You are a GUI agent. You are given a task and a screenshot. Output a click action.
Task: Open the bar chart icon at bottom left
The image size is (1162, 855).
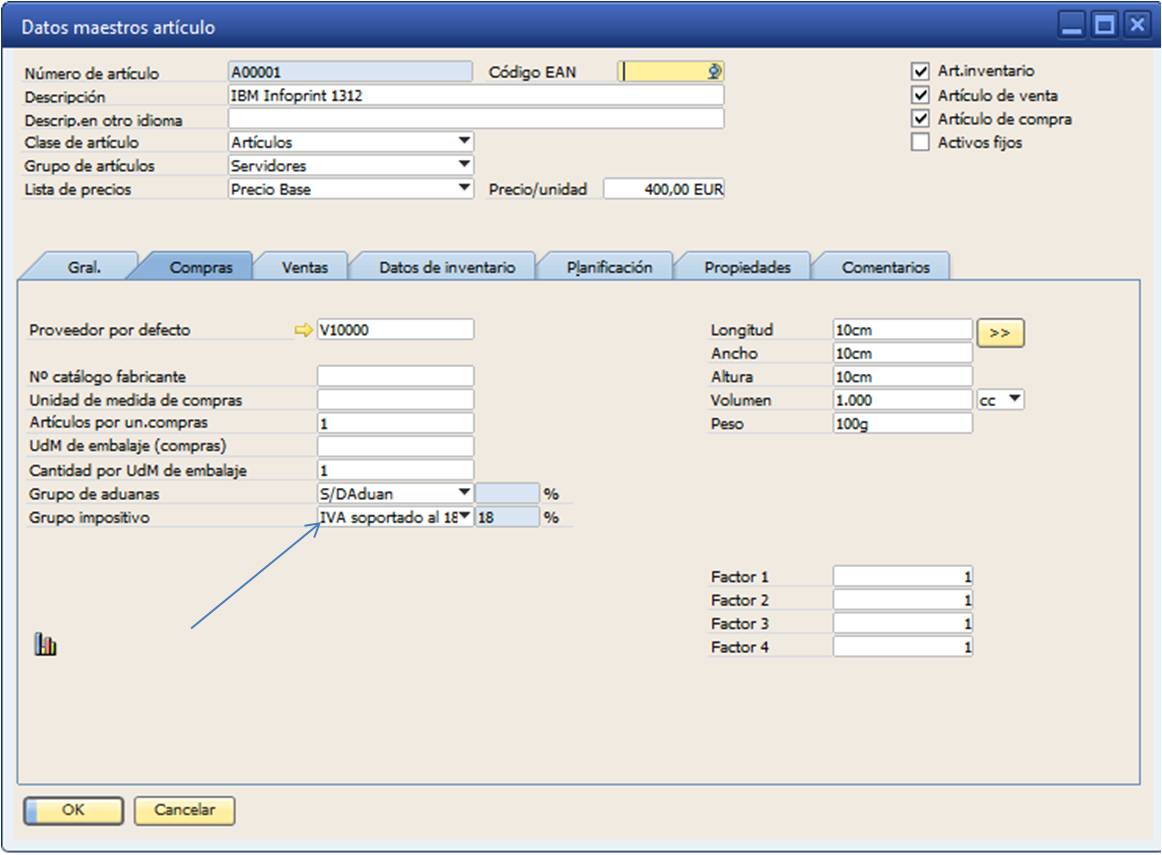click(x=44, y=645)
